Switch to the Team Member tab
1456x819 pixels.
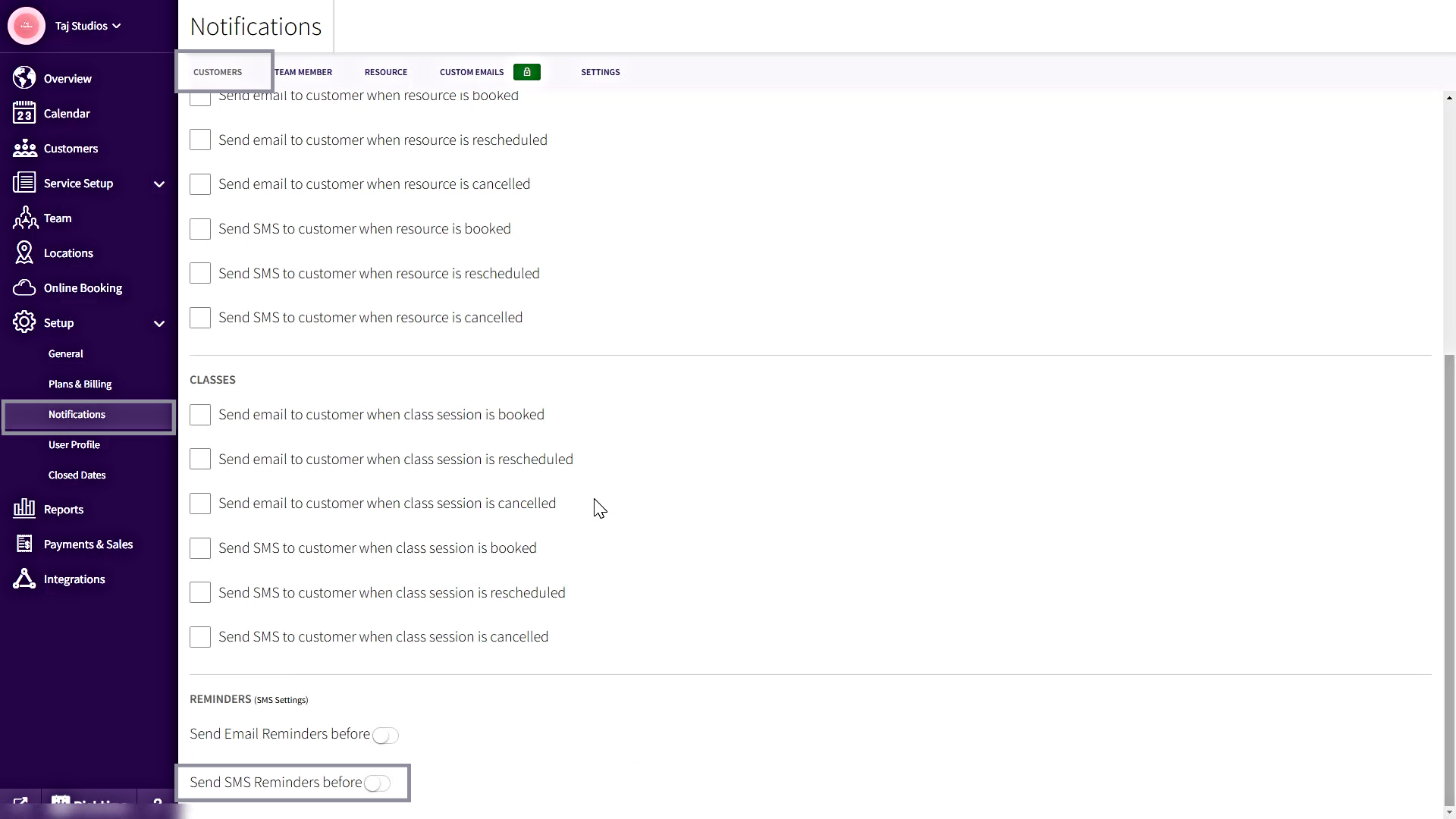coord(303,72)
